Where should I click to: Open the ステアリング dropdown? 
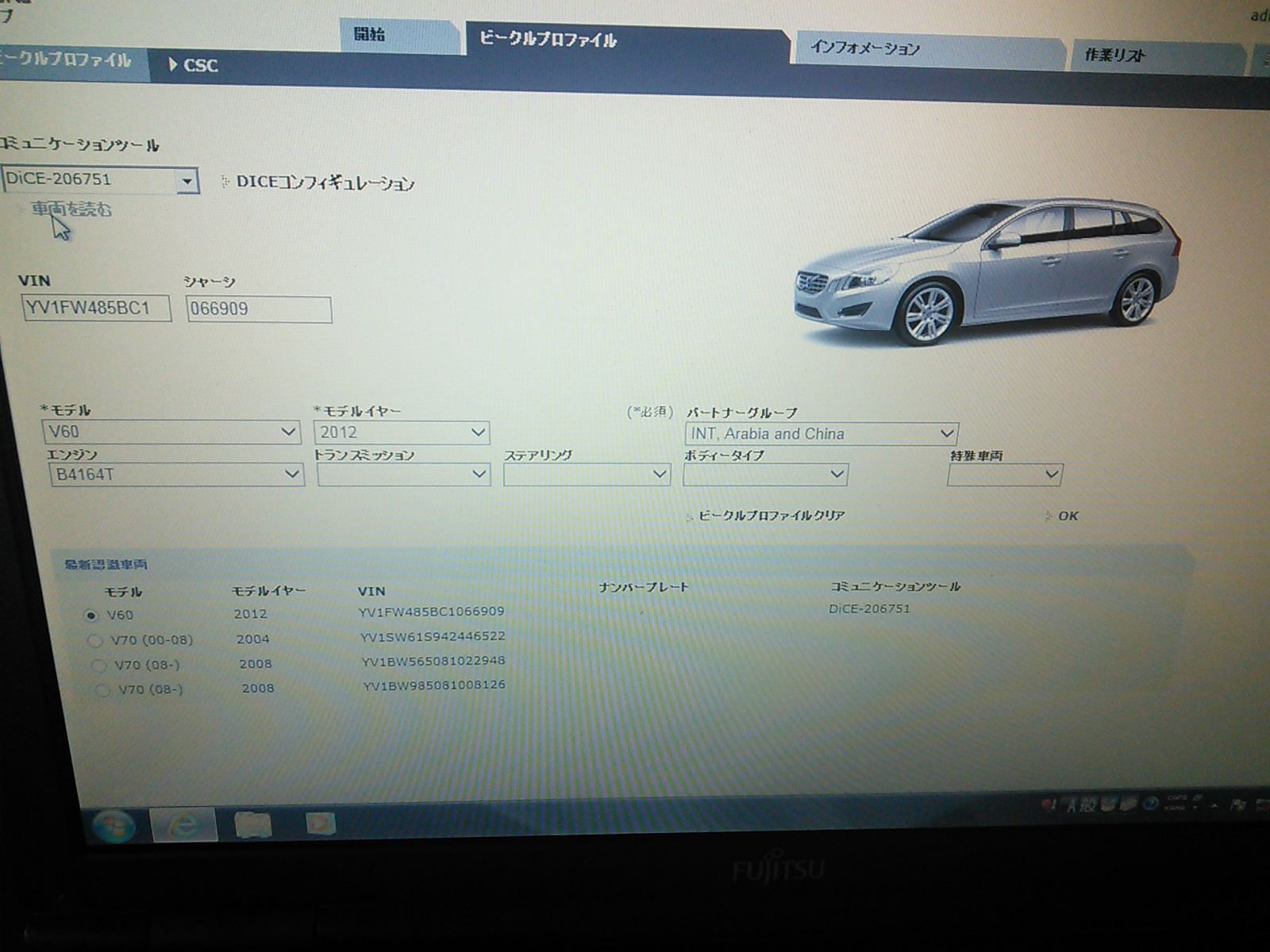pyautogui.click(x=587, y=474)
